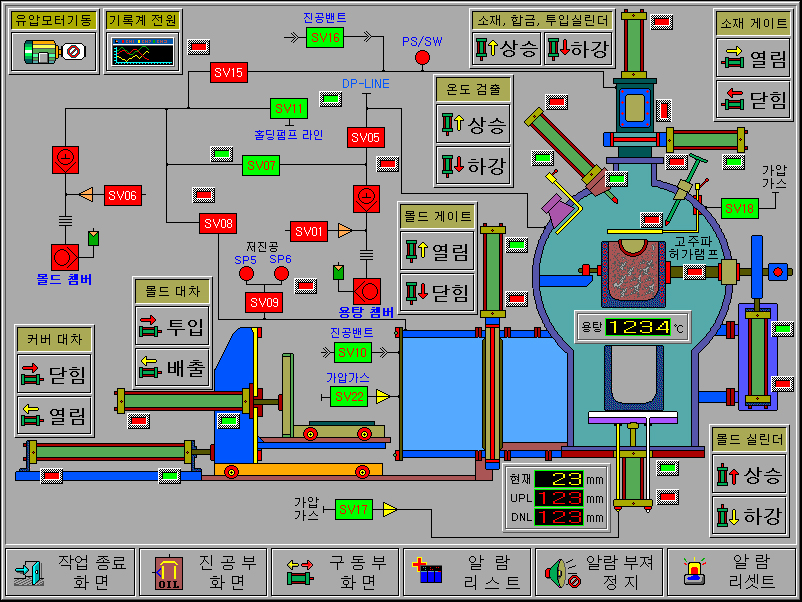Toggle the red SV06 valve
The height and width of the screenshot is (602, 802).
[123, 195]
